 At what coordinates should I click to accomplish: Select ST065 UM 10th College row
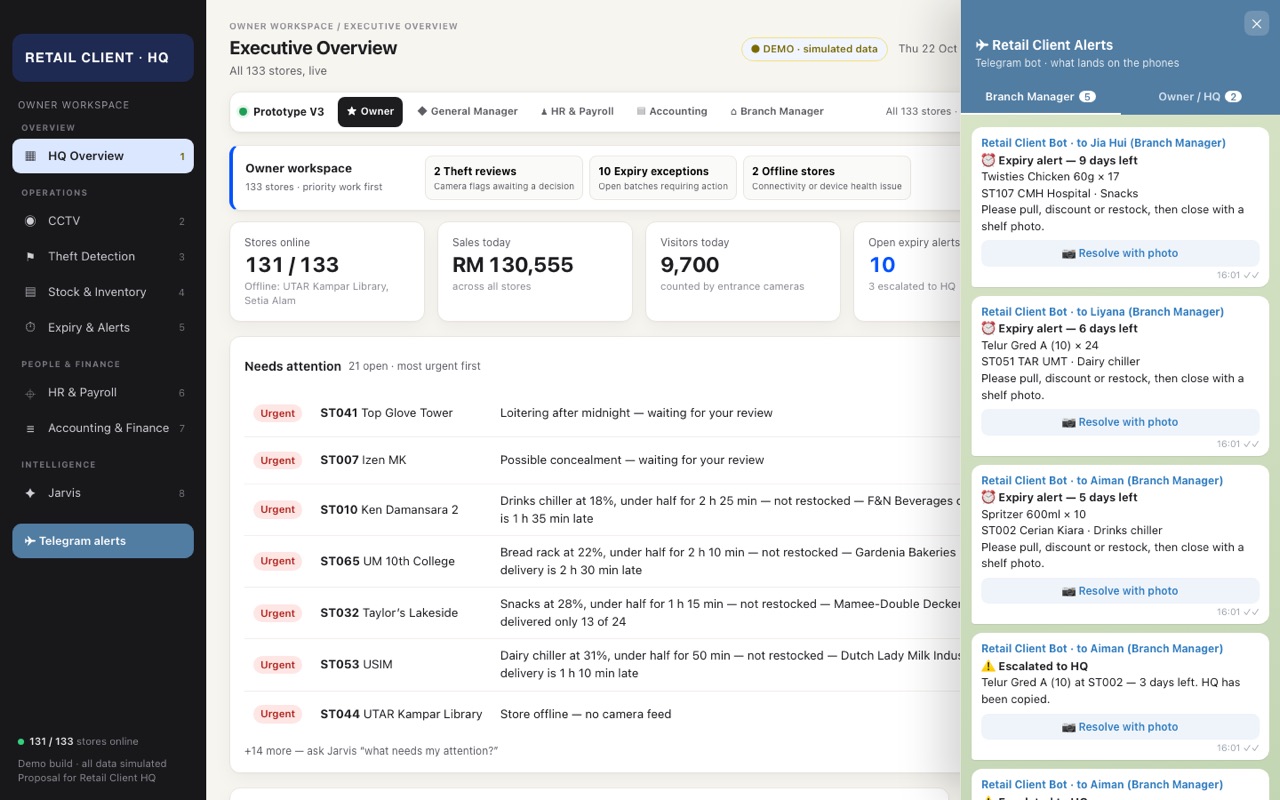coord(602,562)
